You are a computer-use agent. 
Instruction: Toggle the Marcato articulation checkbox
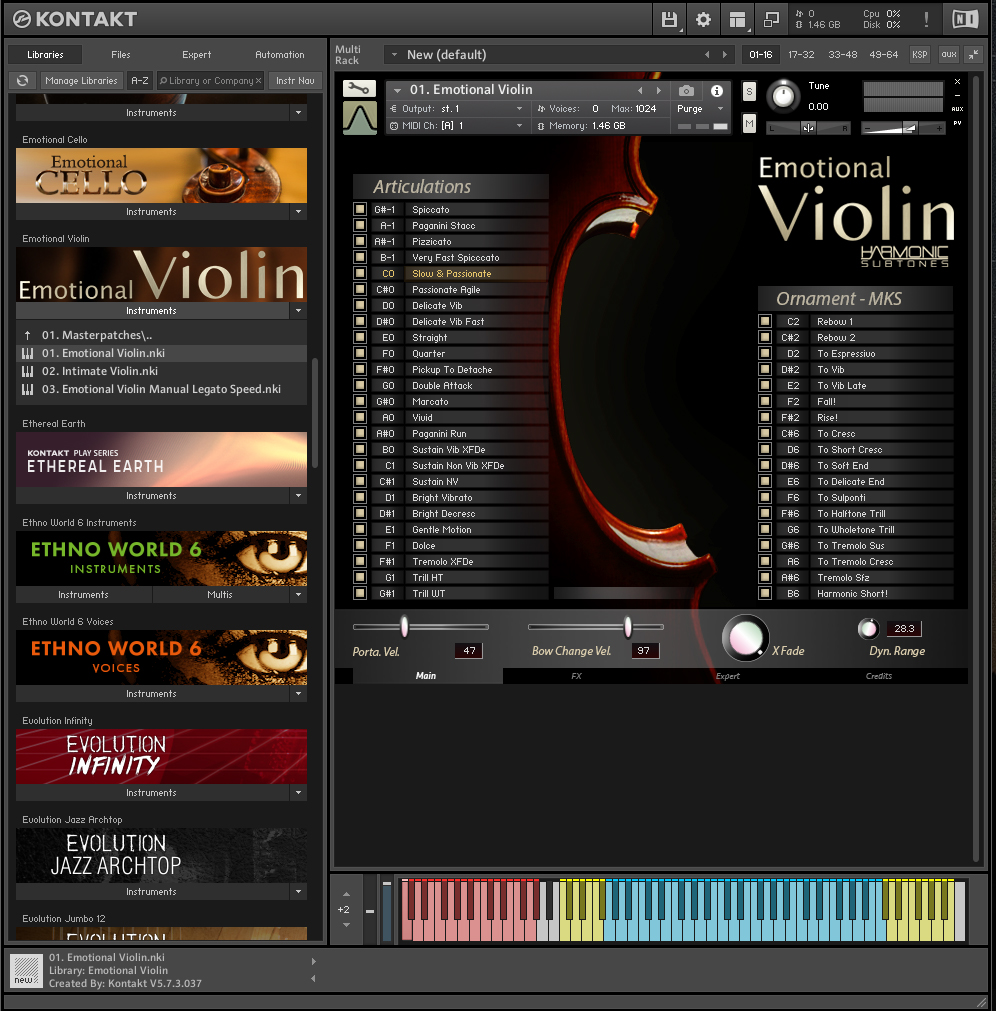click(x=360, y=401)
